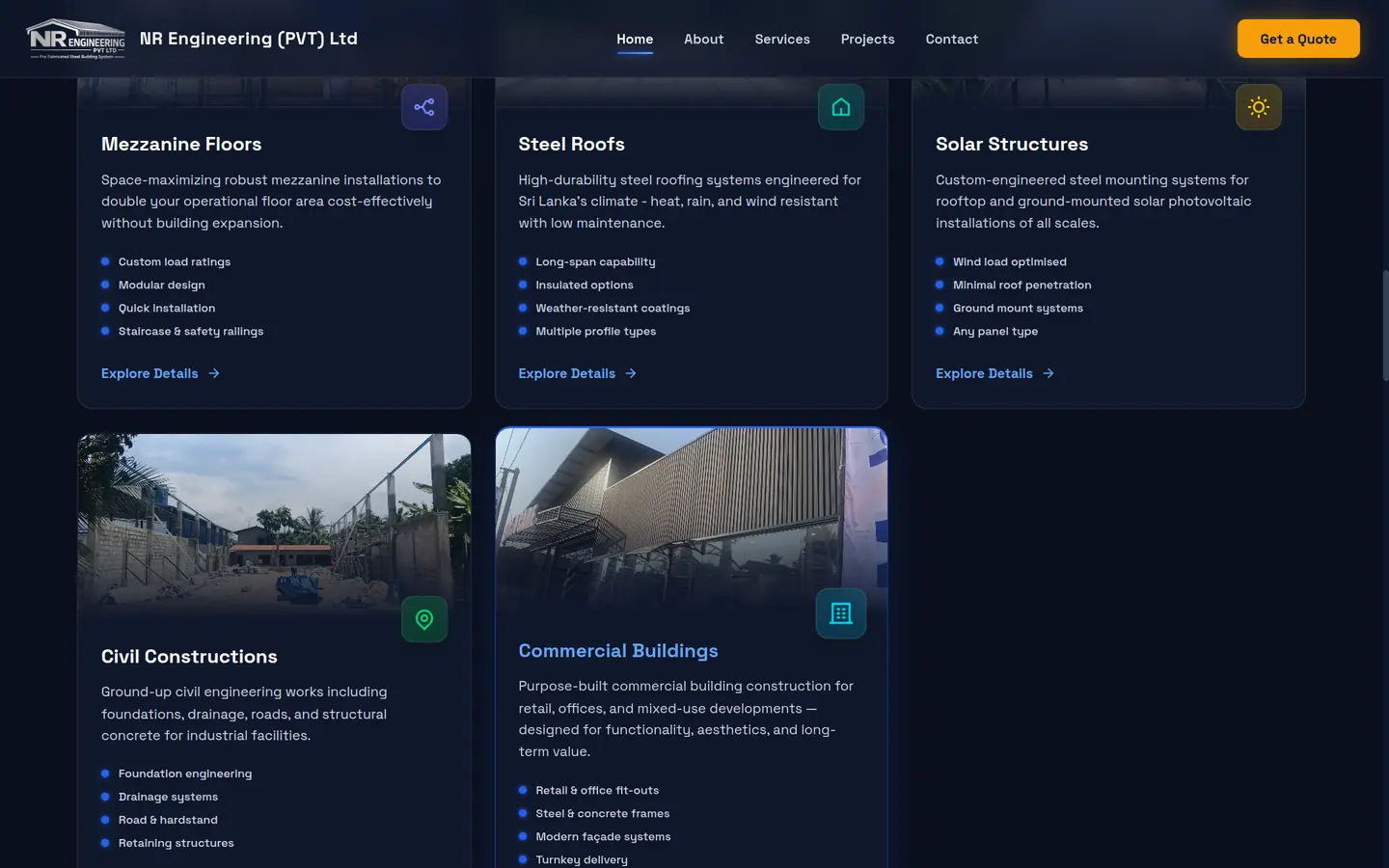Click the arrow beside Solar Structures Explore Details
1389x868 pixels.
(x=1049, y=373)
